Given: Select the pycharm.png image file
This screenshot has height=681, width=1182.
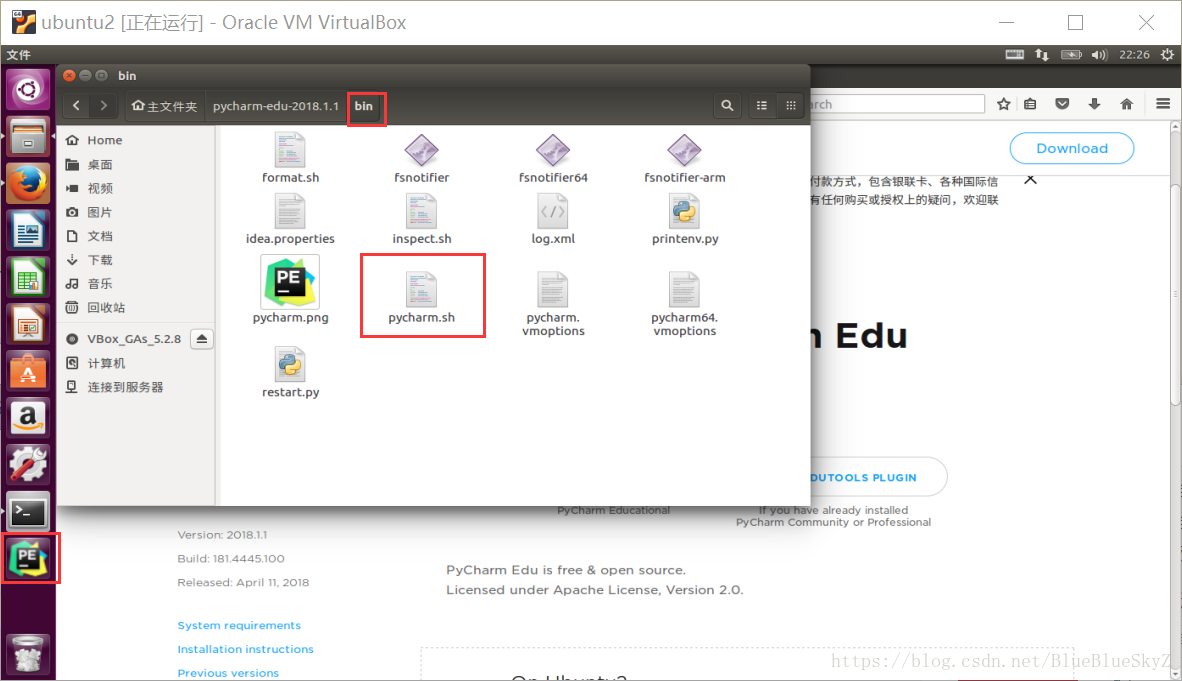Looking at the screenshot, I should pyautogui.click(x=290, y=290).
